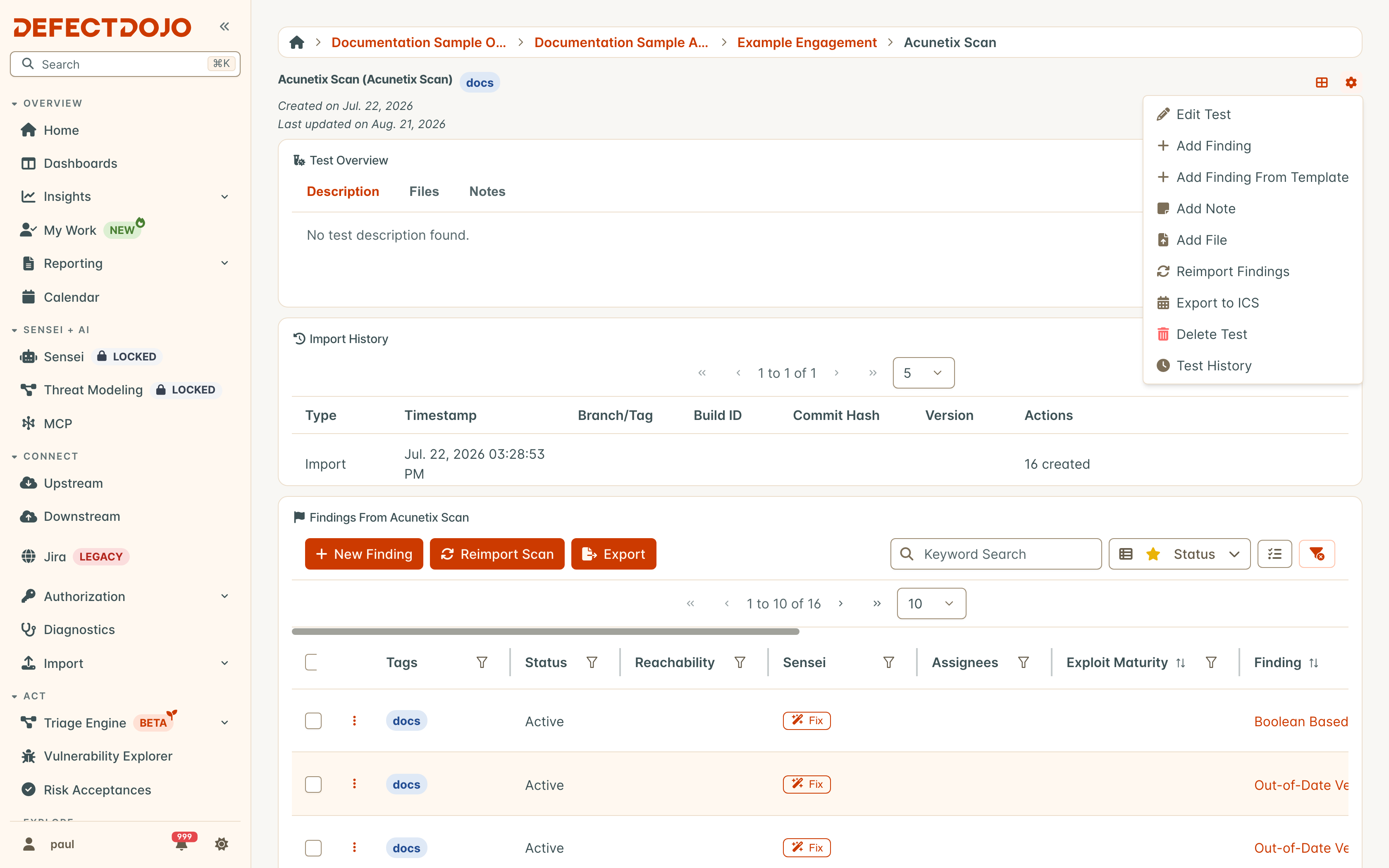The width and height of the screenshot is (1389, 868).
Task: Open the findings page size dropdown showing 10
Action: pos(931,603)
